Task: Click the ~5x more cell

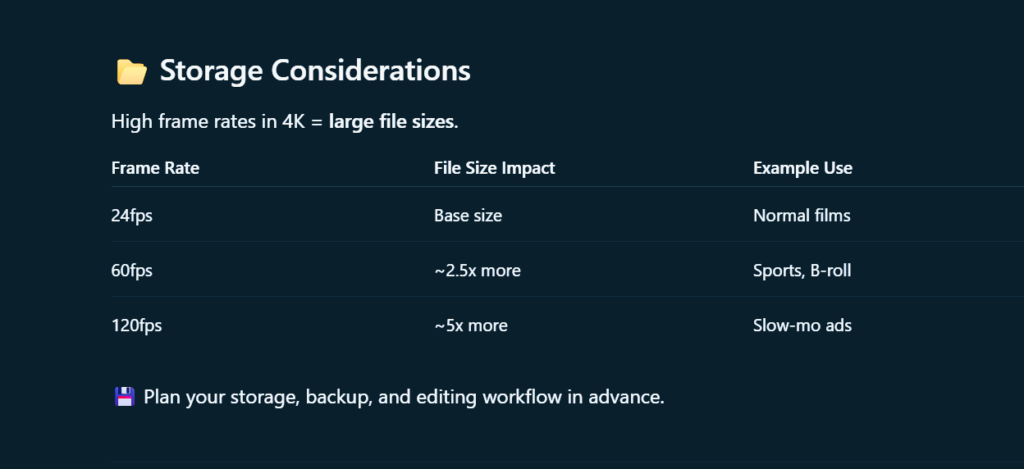Action: coord(471,325)
